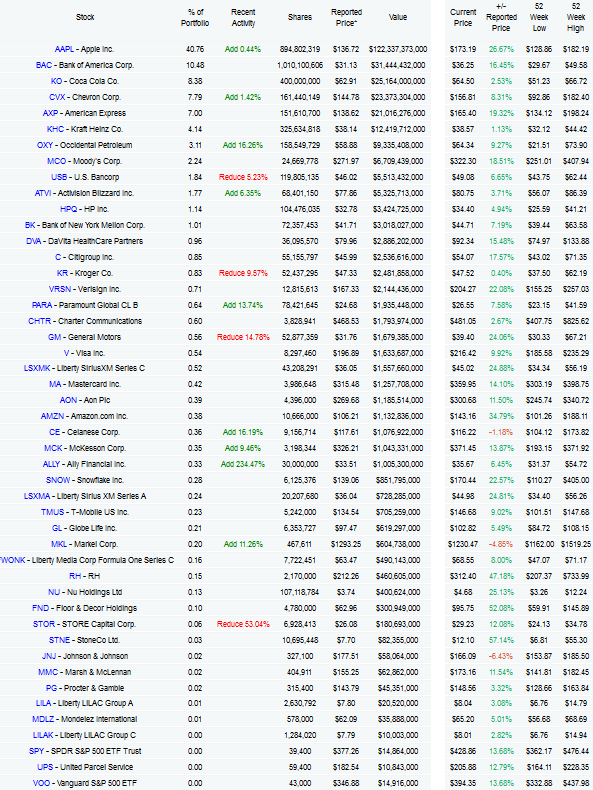Open the AAPL ticker link

[64, 49]
